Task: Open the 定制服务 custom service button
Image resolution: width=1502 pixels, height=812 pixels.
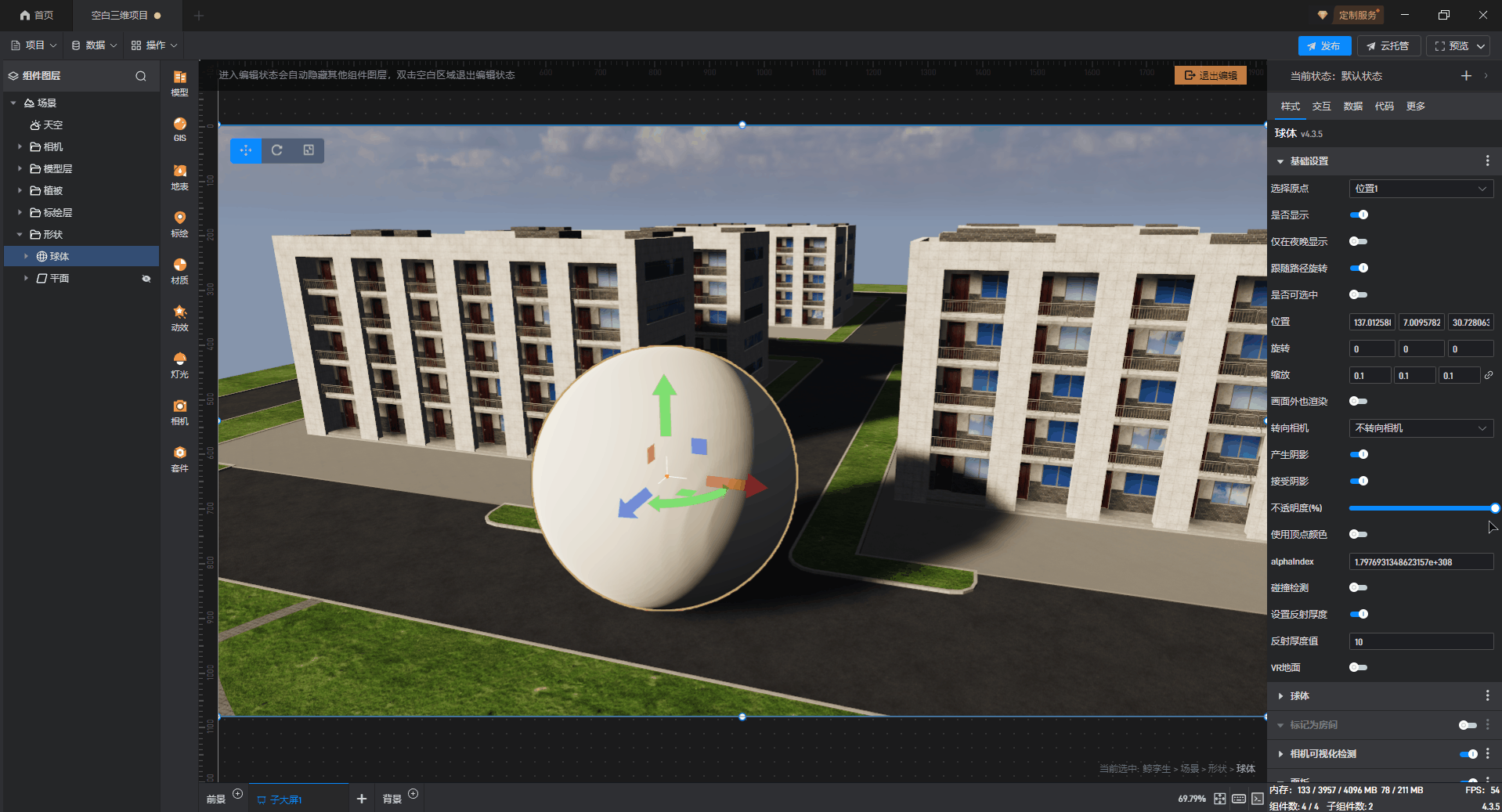Action: [1357, 15]
